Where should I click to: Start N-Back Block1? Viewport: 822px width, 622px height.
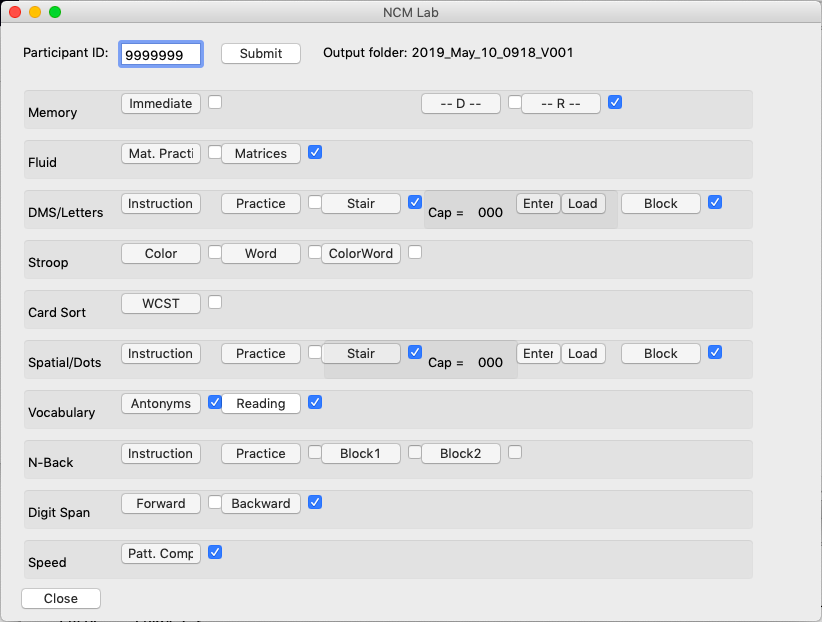[361, 453]
